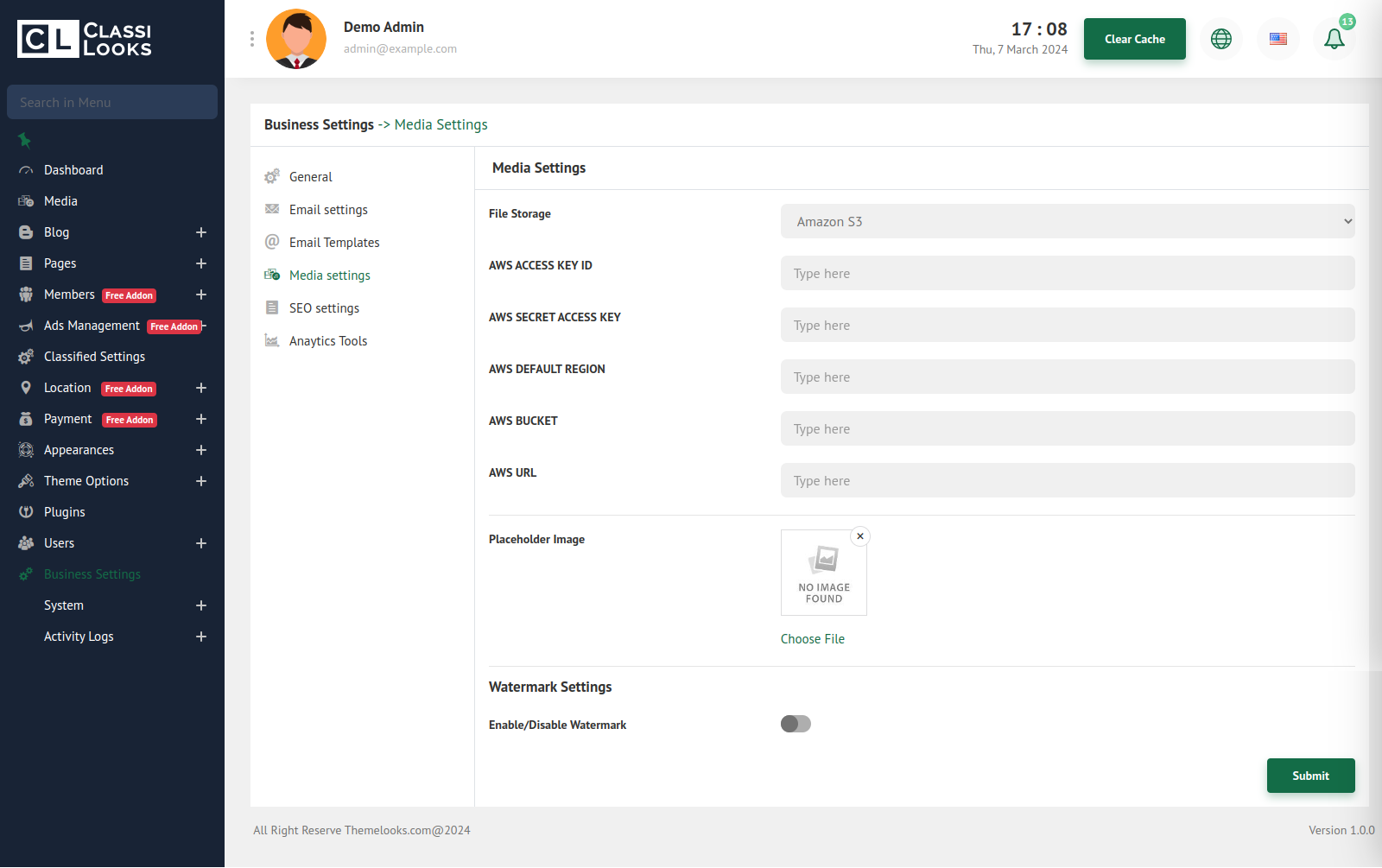Expand the Theme Options submenu
This screenshot has width=1382, height=868.
coord(201,481)
